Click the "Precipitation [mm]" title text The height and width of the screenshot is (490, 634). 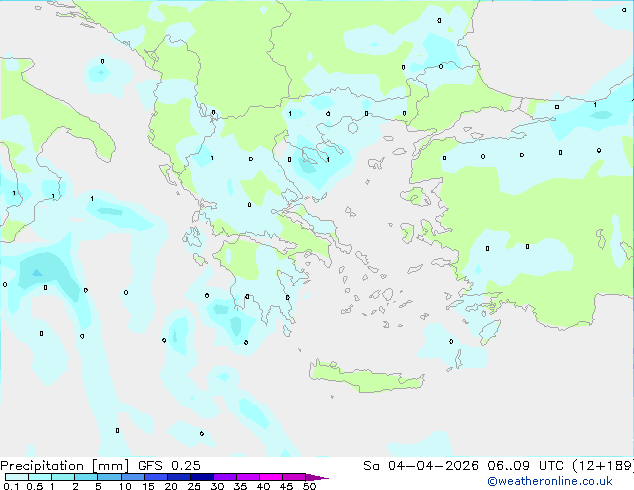[65, 466]
